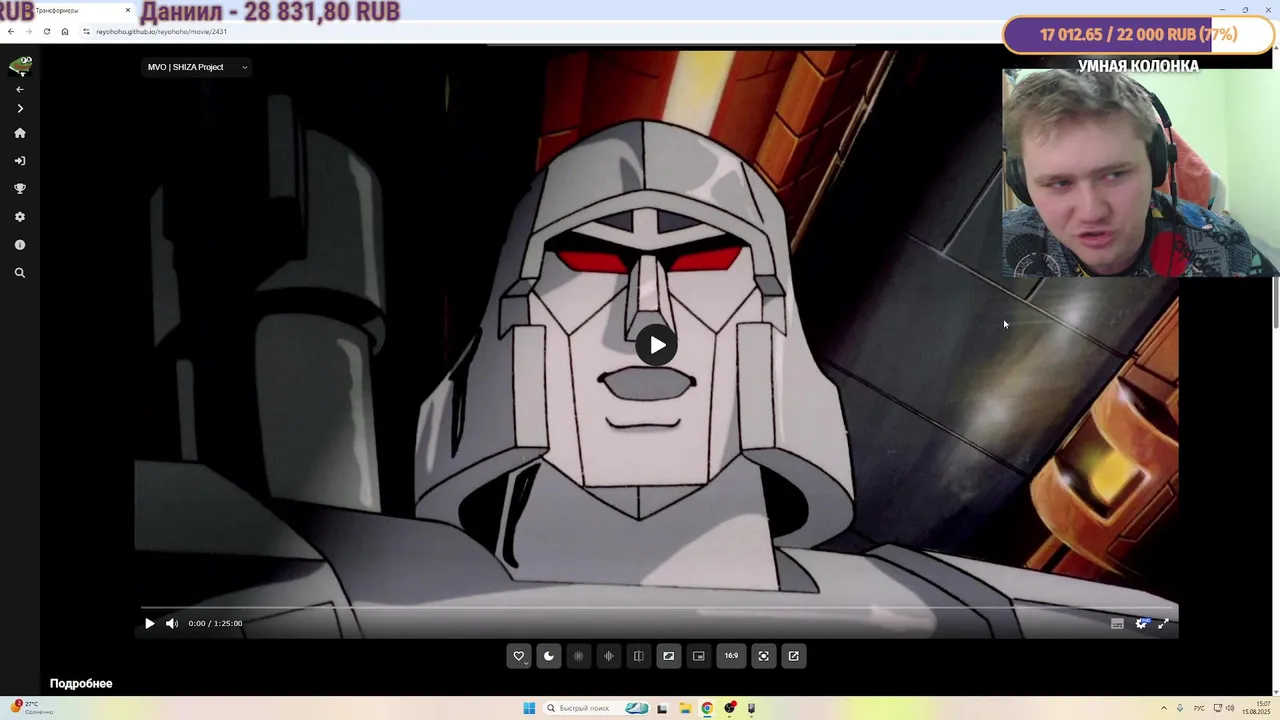Open the clock showing 15:07
Image resolution: width=1280 pixels, height=720 pixels.
(x=1256, y=708)
